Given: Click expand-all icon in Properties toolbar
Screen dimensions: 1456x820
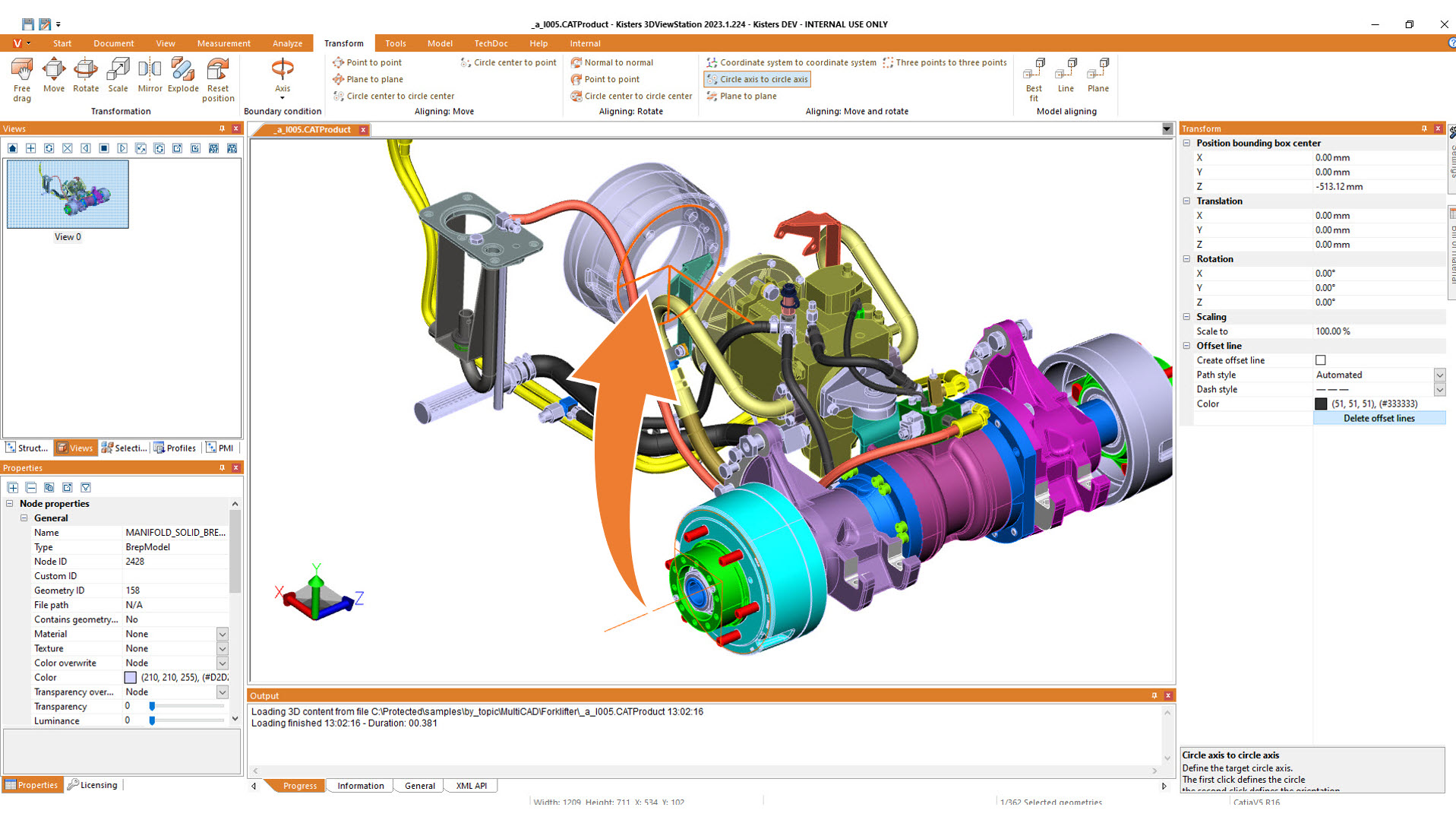Looking at the screenshot, I should pos(13,487).
